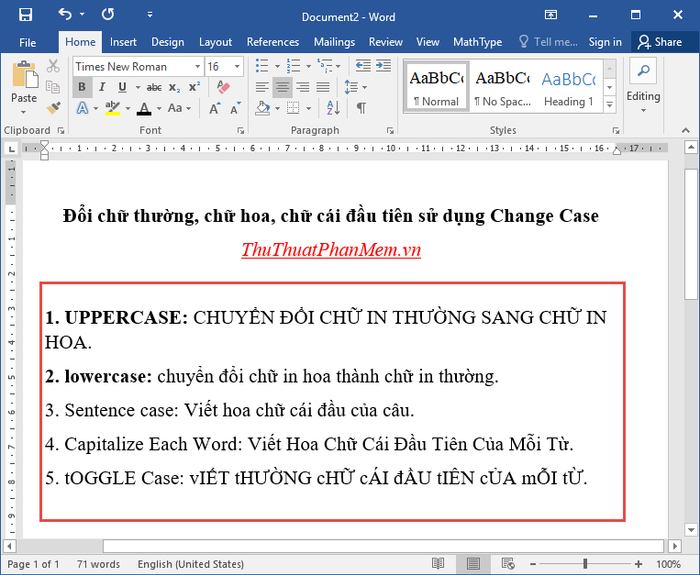
Task: Click the Justify alignment icon
Action: click(323, 87)
